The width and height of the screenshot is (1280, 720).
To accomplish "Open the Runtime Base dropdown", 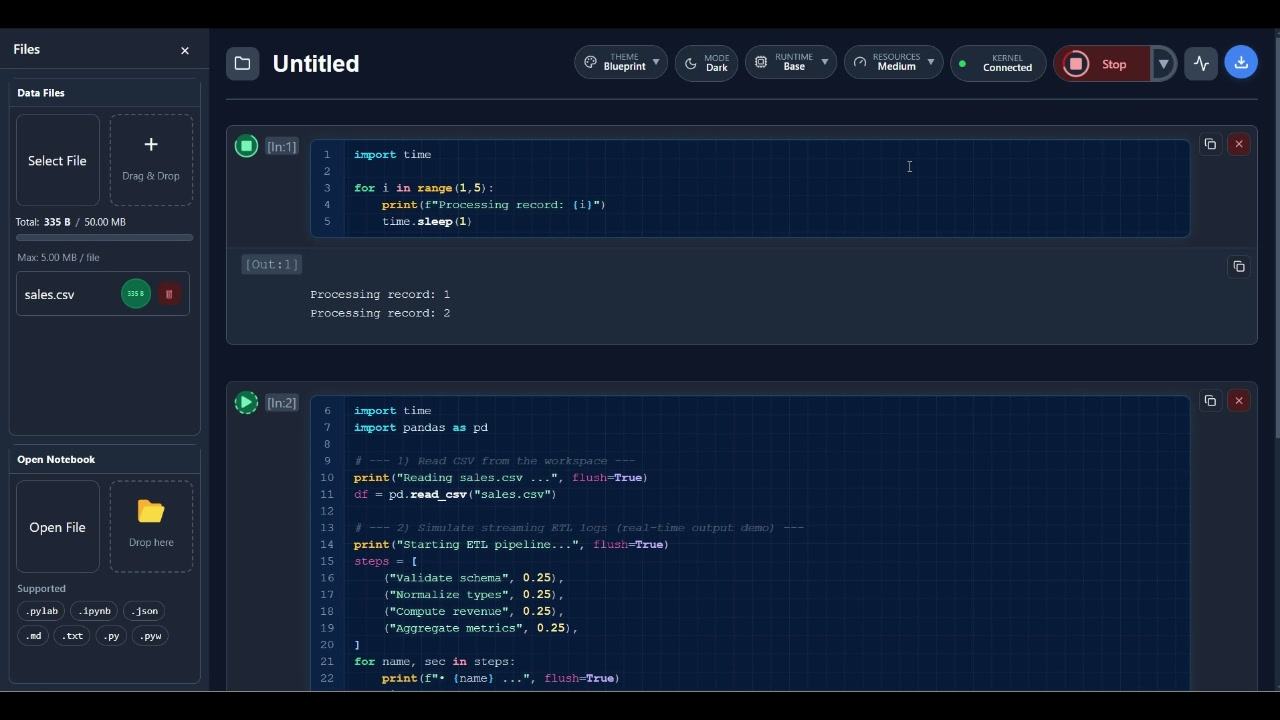I will pyautogui.click(x=791, y=63).
